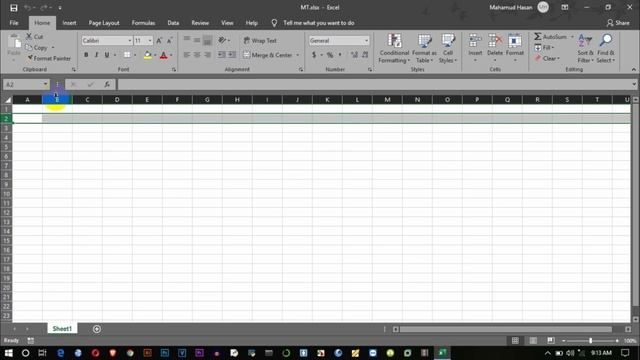
Task: Activate the Format Painter
Action: pyautogui.click(x=49, y=58)
